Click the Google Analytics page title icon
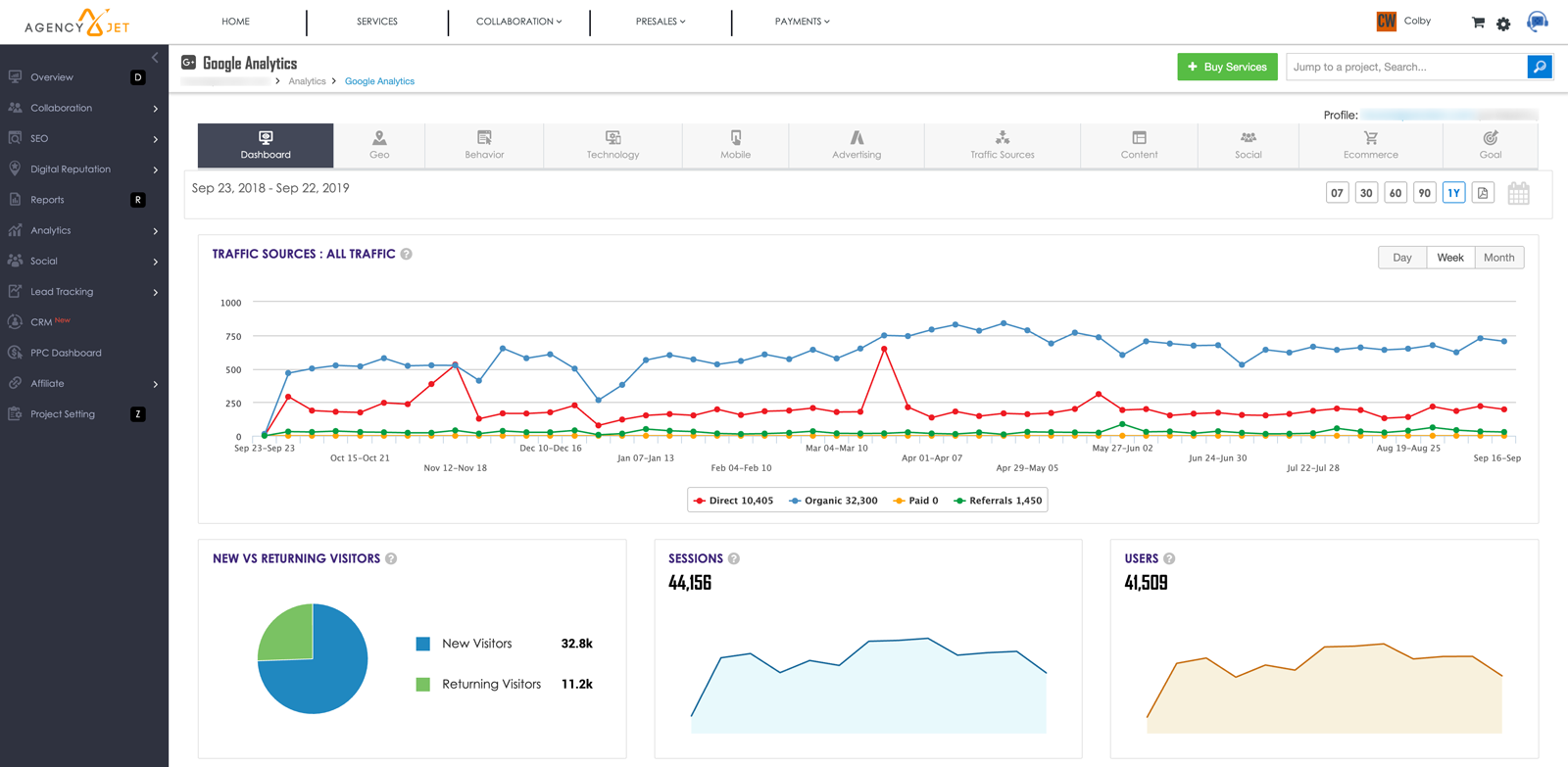Image resolution: width=1568 pixels, height=767 pixels. click(188, 62)
